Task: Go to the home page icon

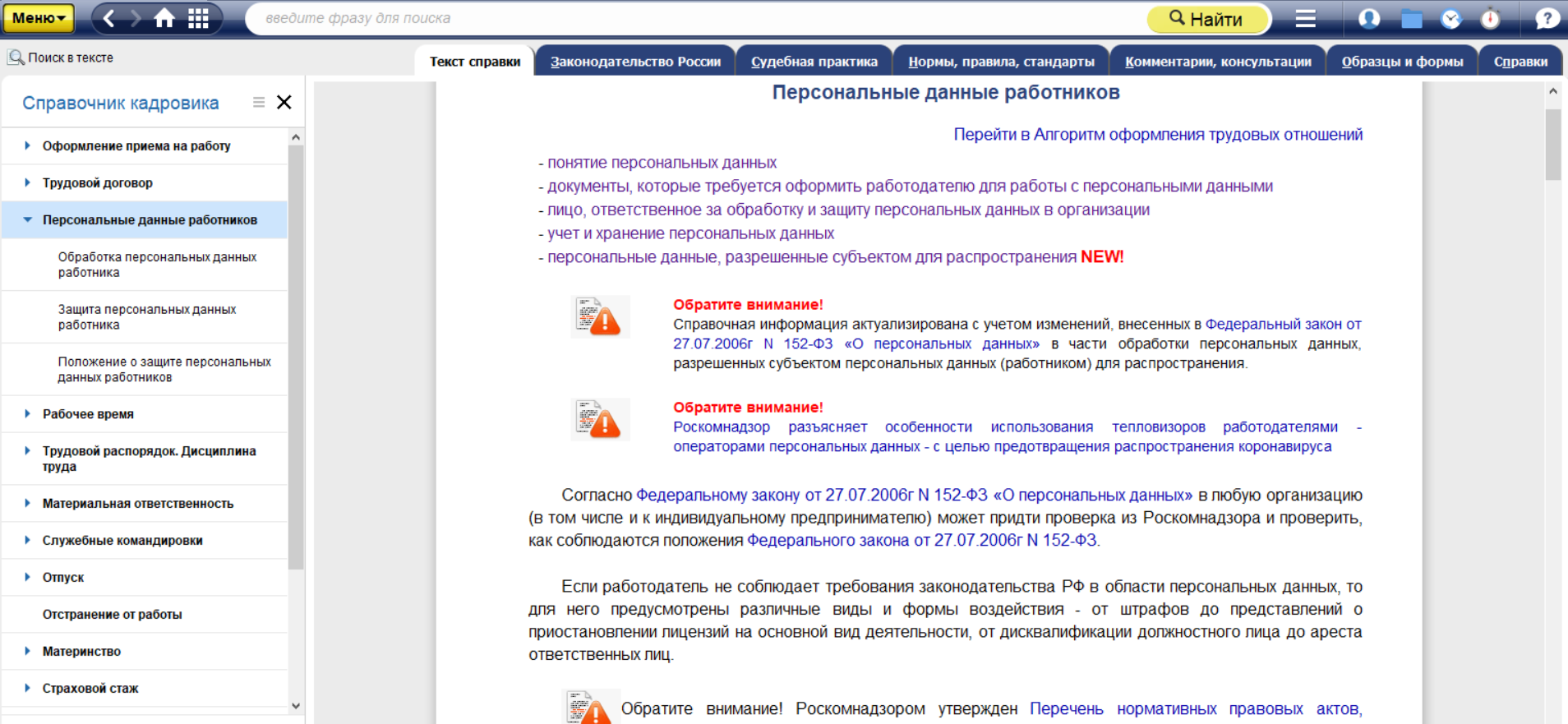Action: click(164, 18)
